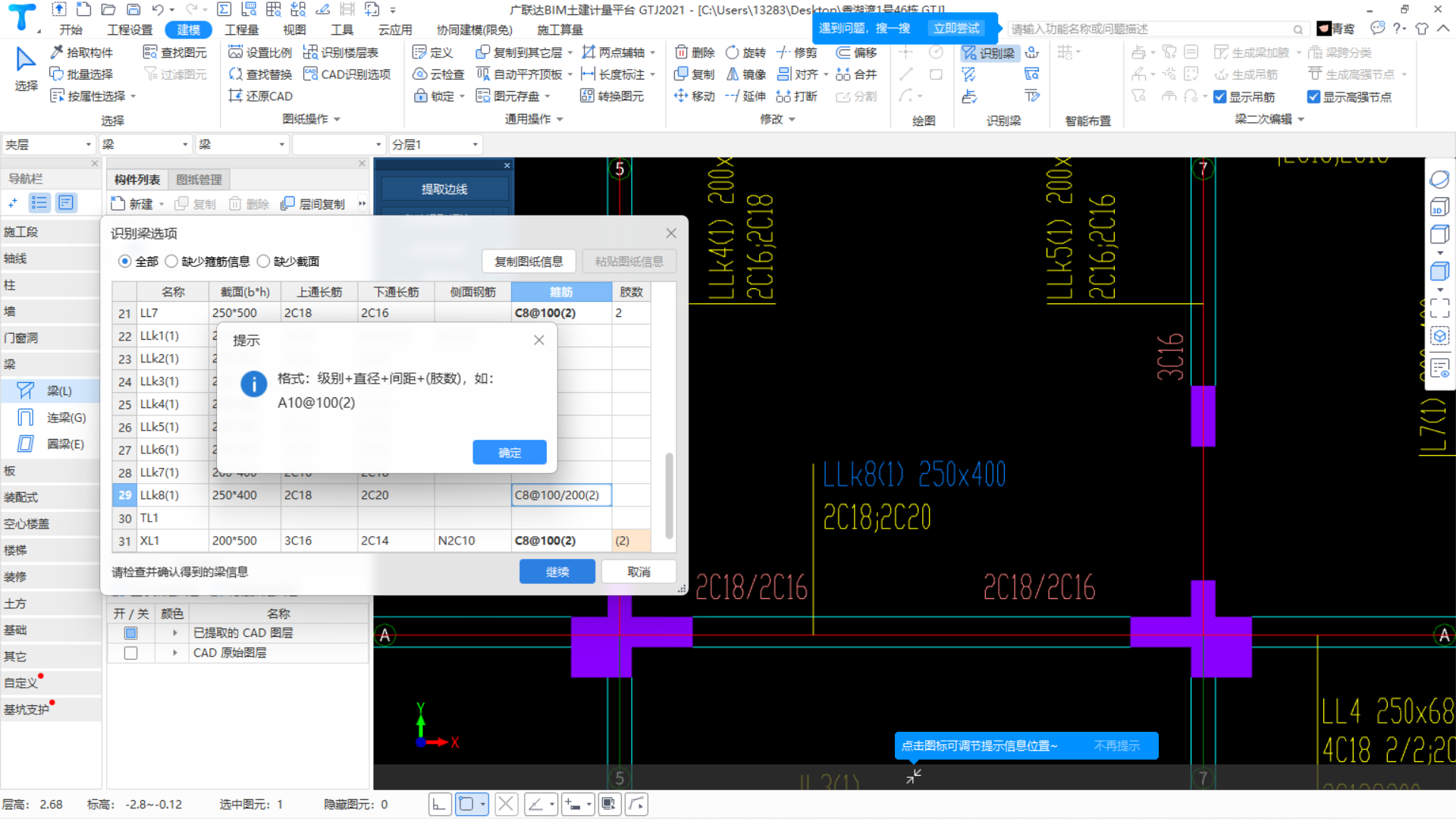Open the 设置比例 scale setting tool

(261, 52)
